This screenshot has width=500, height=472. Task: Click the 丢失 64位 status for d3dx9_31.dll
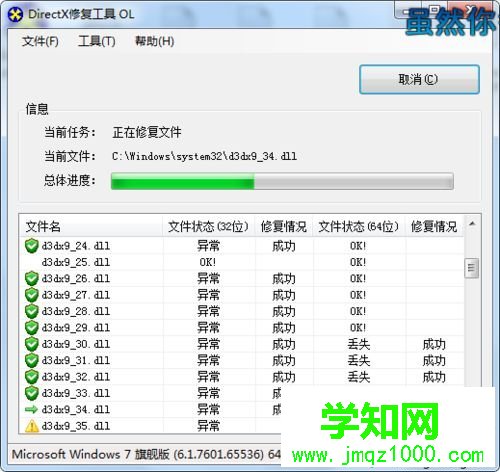[x=359, y=360]
